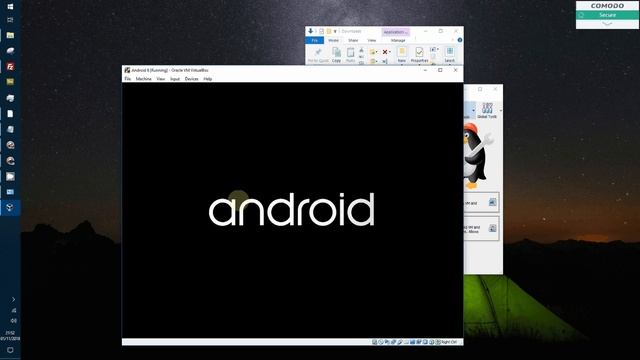640x360 pixels.
Task: Open Action Center notifications icon
Action: pos(10,350)
